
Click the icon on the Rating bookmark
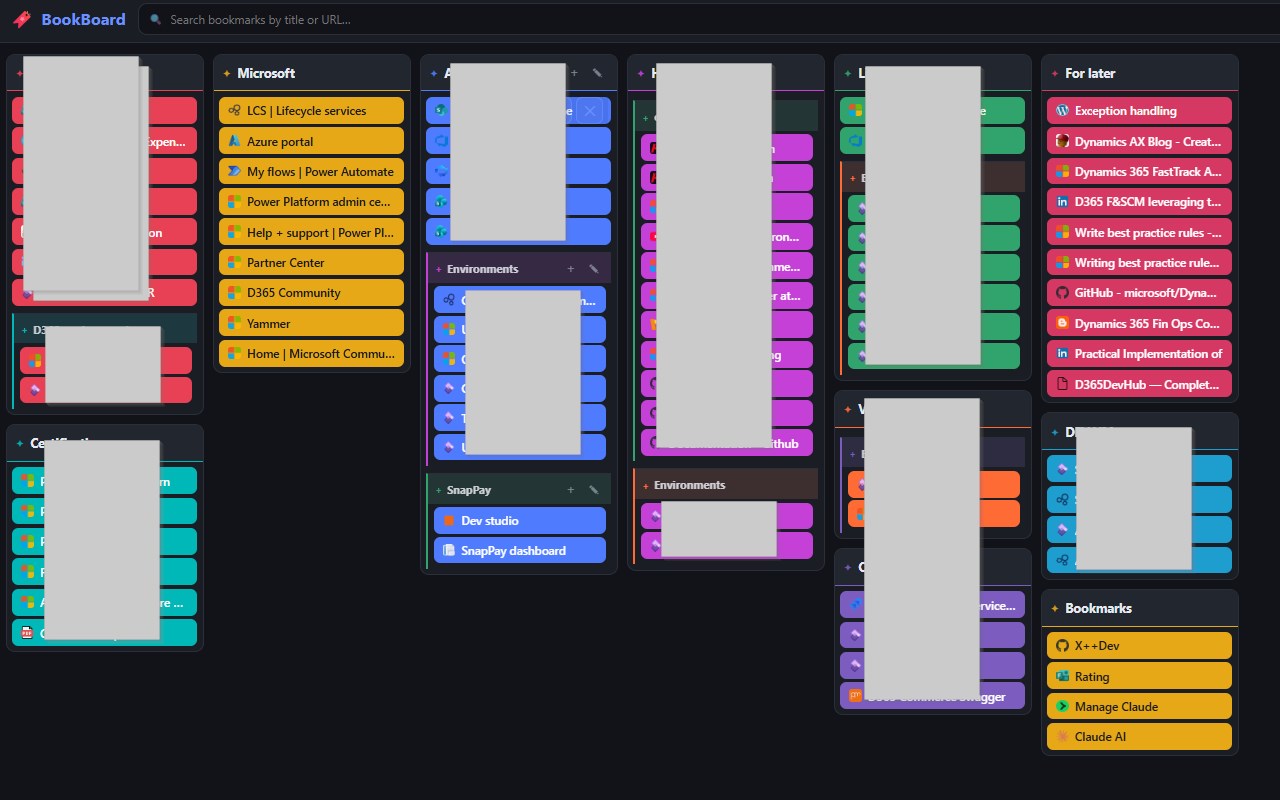(1062, 676)
